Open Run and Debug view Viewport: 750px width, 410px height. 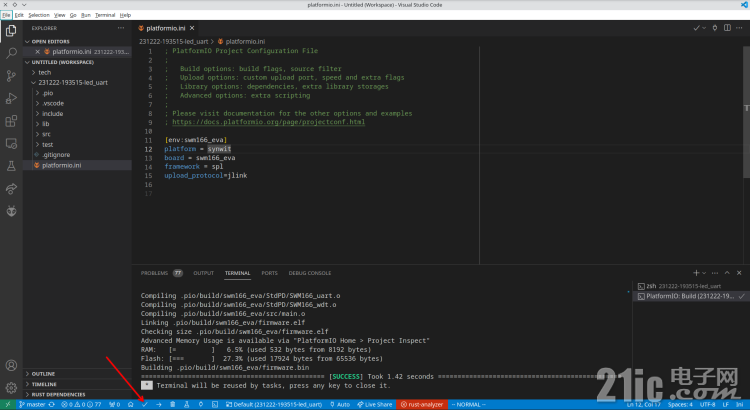[11, 99]
